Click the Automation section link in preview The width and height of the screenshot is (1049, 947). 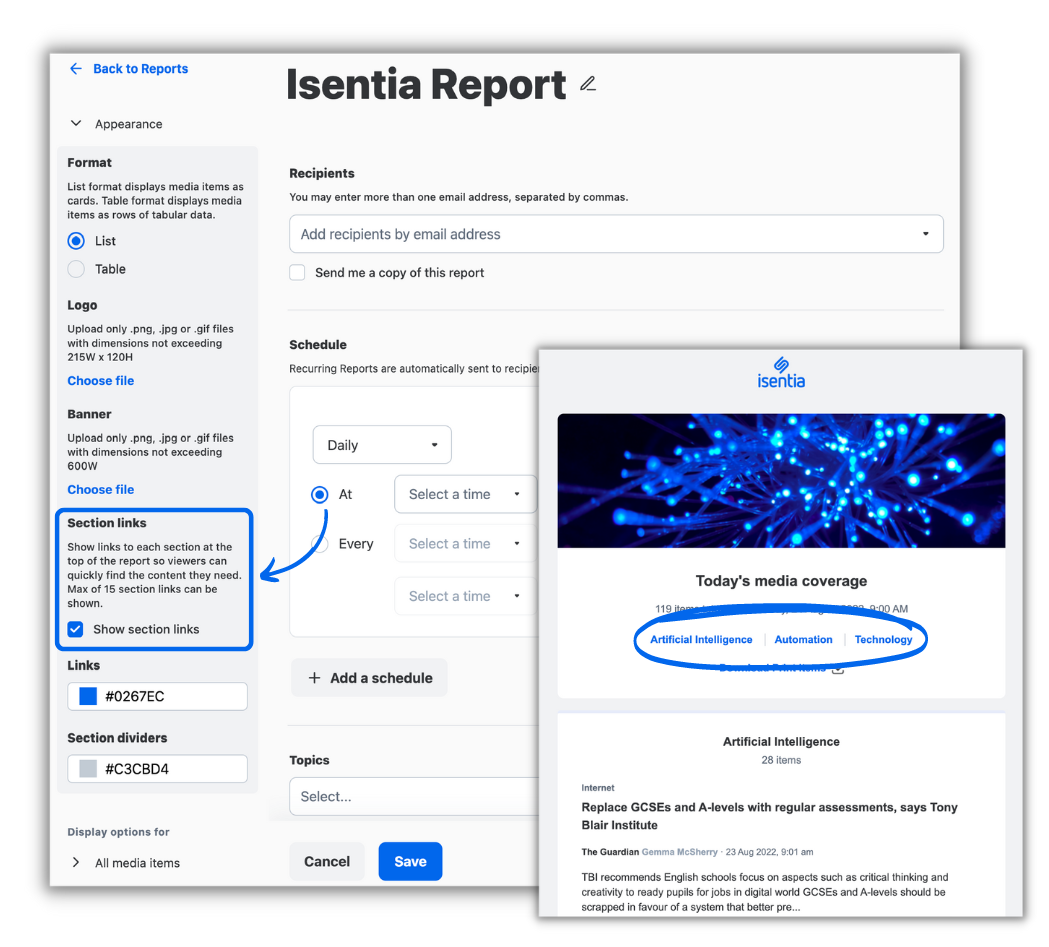click(803, 639)
